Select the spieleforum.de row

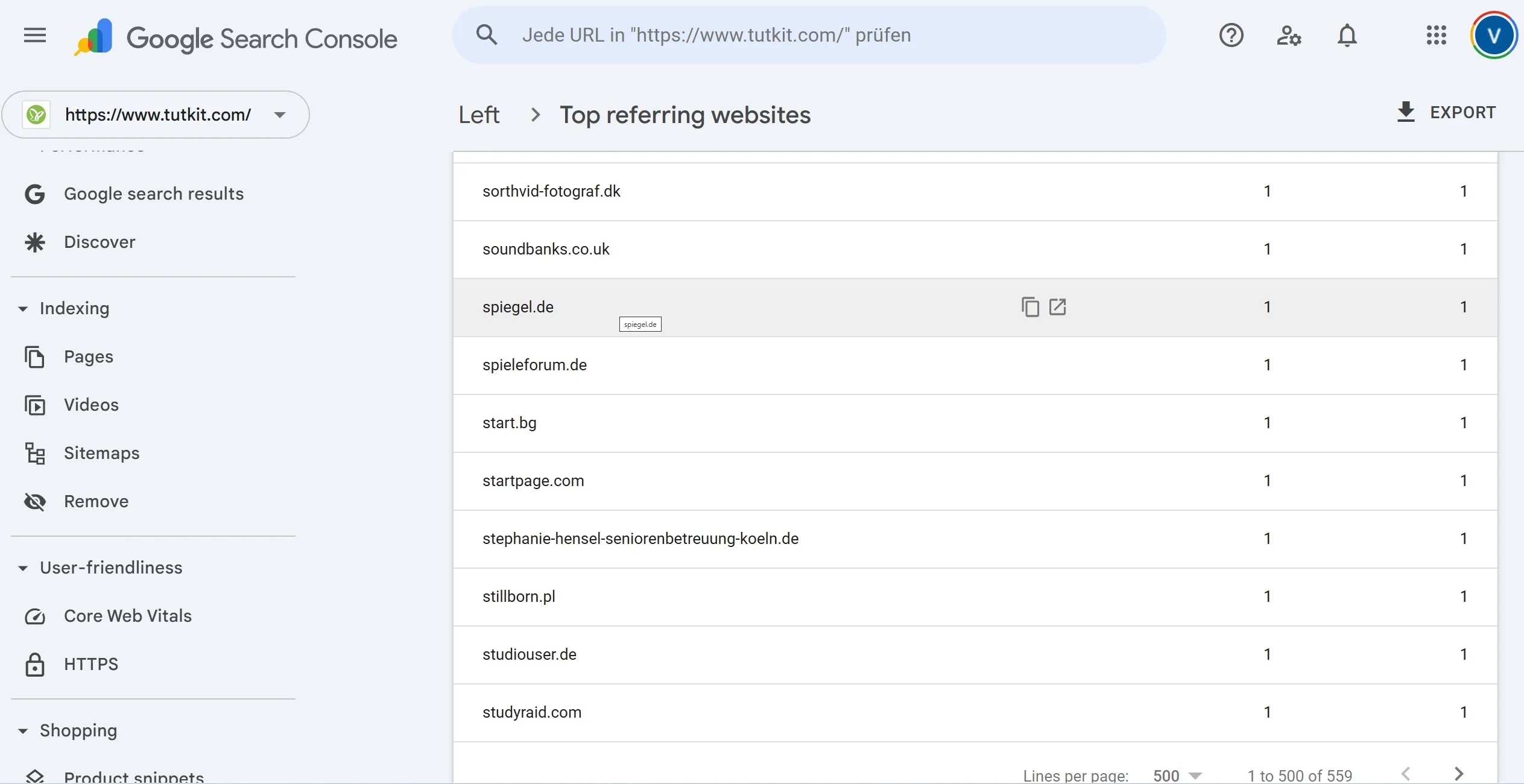click(975, 365)
